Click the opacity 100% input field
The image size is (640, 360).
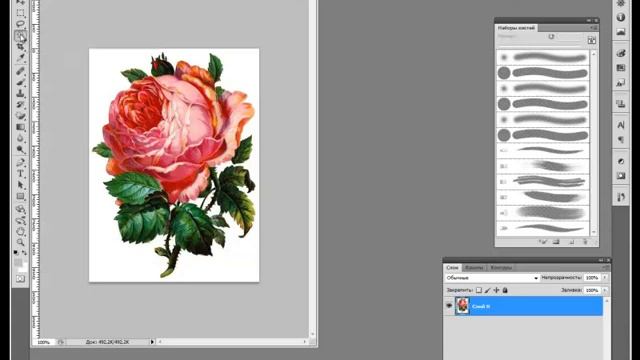[x=592, y=278]
